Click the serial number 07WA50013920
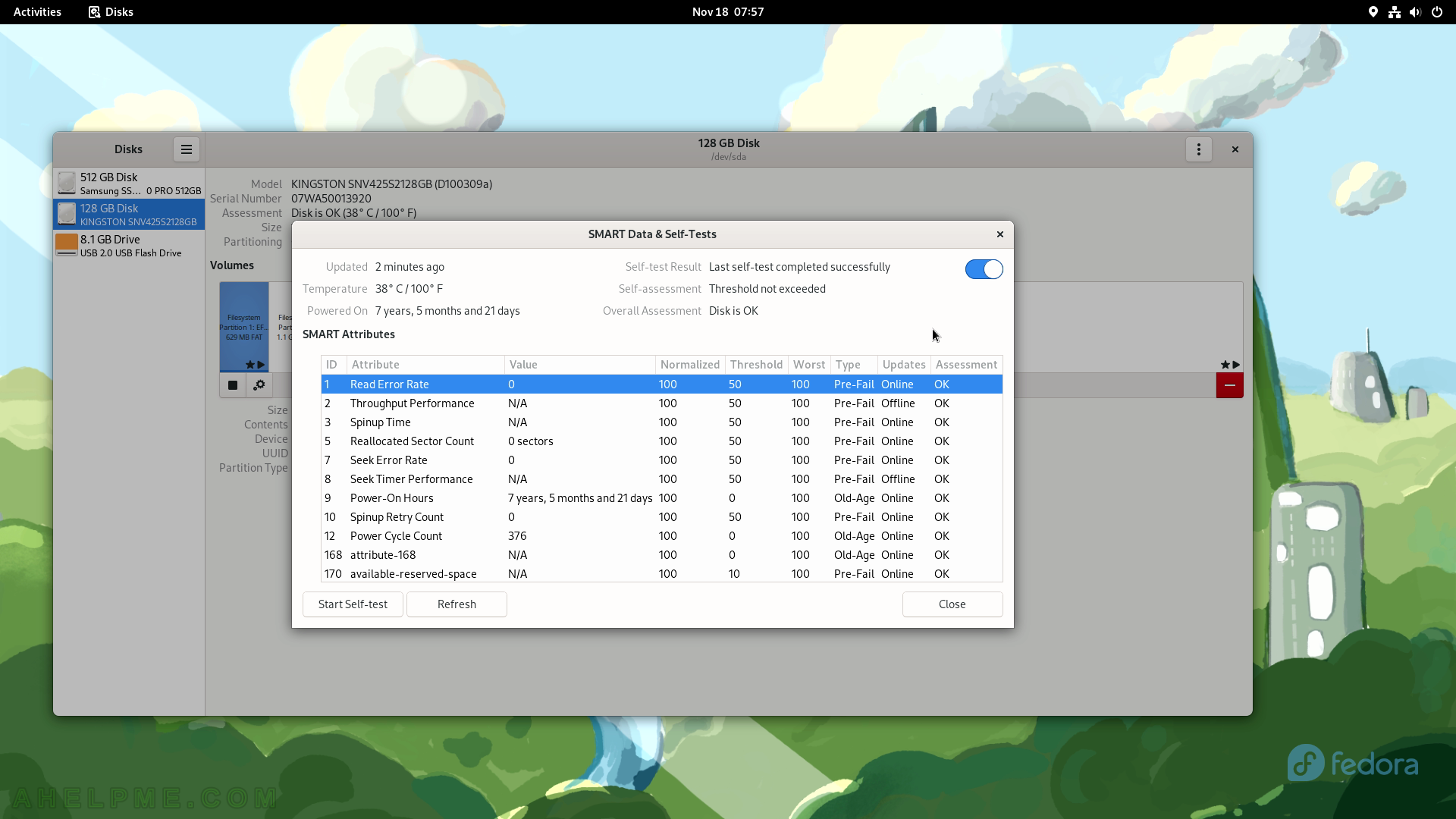This screenshot has width=1456, height=819. (x=331, y=199)
